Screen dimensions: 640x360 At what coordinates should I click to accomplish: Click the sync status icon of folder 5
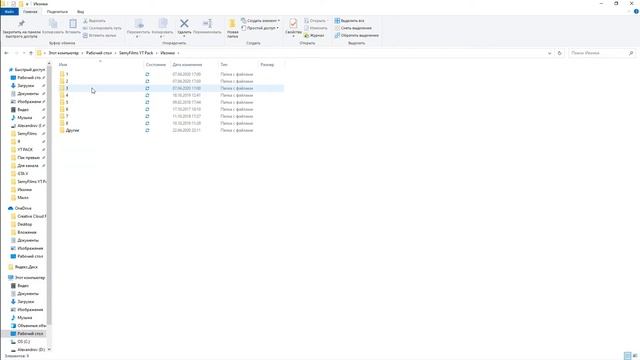147,102
